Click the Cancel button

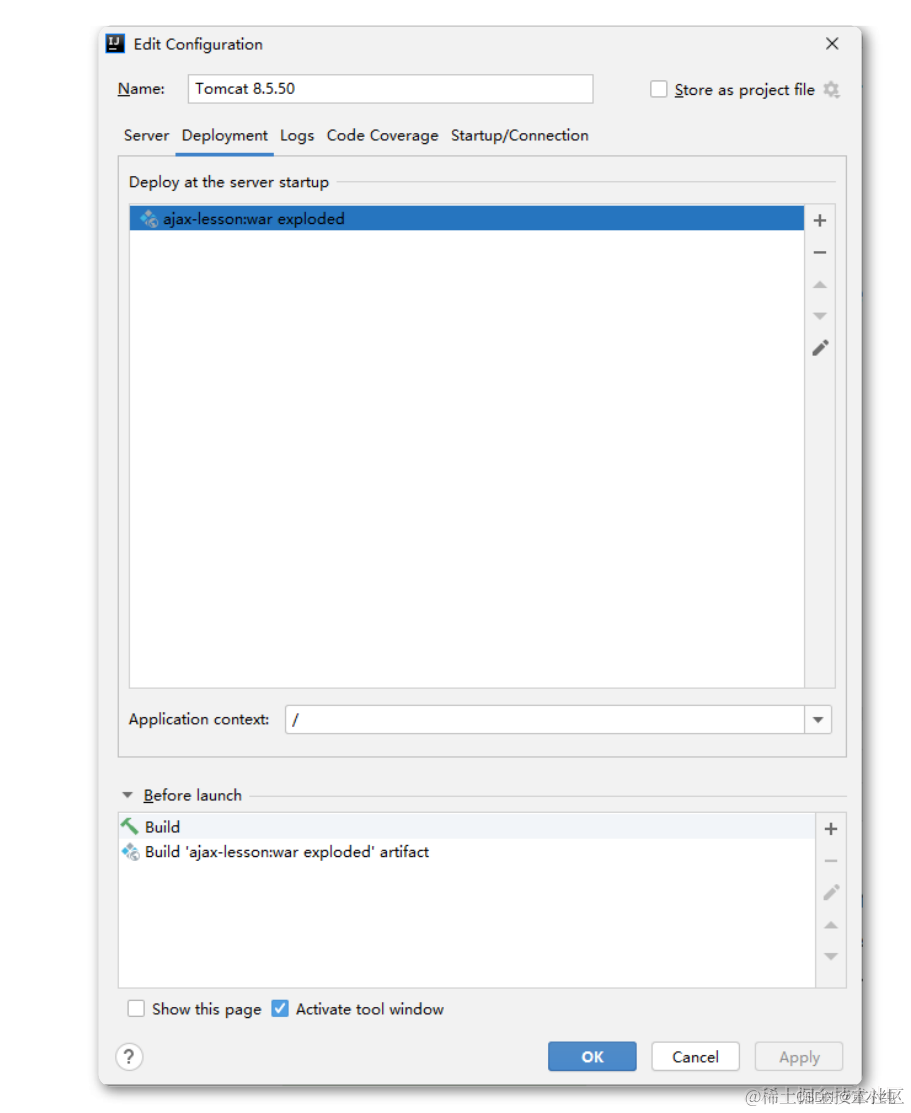(x=696, y=1057)
